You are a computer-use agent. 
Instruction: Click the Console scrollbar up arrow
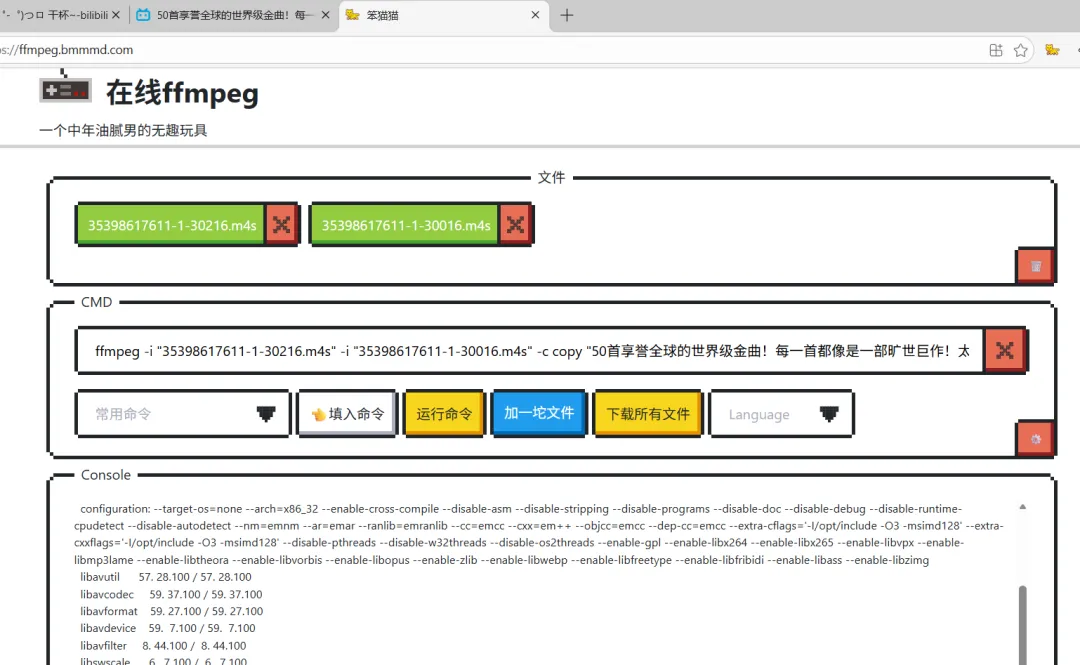tap(1023, 507)
